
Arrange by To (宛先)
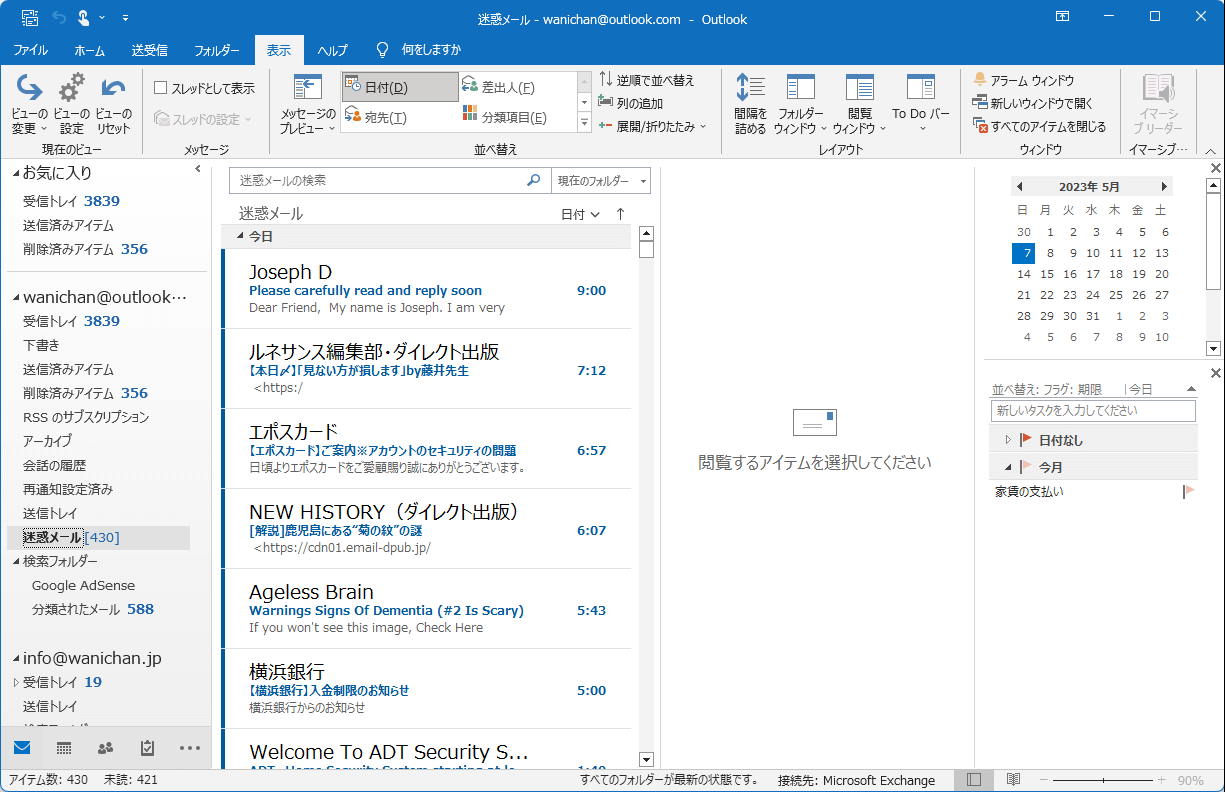click(x=400, y=117)
